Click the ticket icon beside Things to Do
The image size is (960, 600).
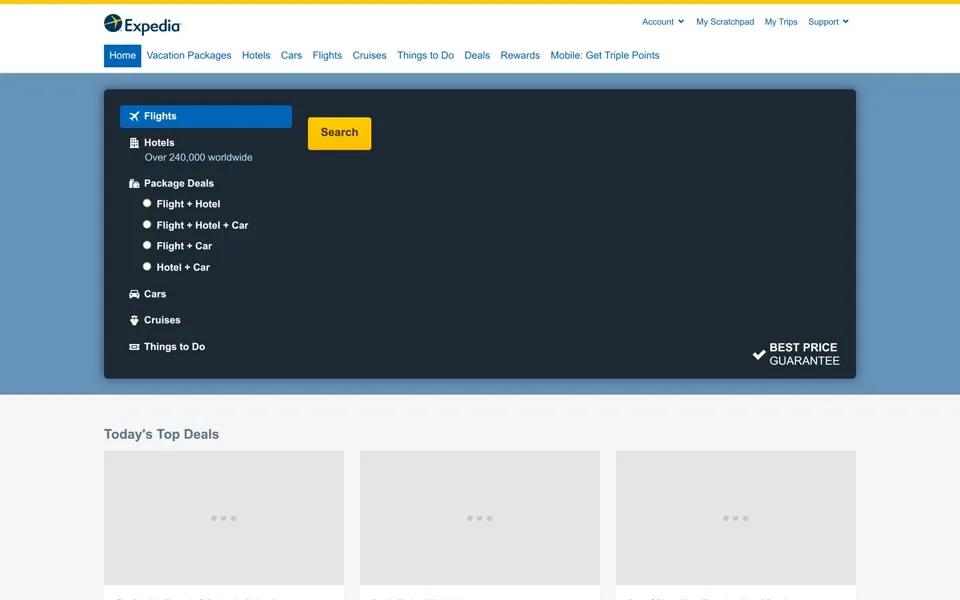pyautogui.click(x=134, y=347)
